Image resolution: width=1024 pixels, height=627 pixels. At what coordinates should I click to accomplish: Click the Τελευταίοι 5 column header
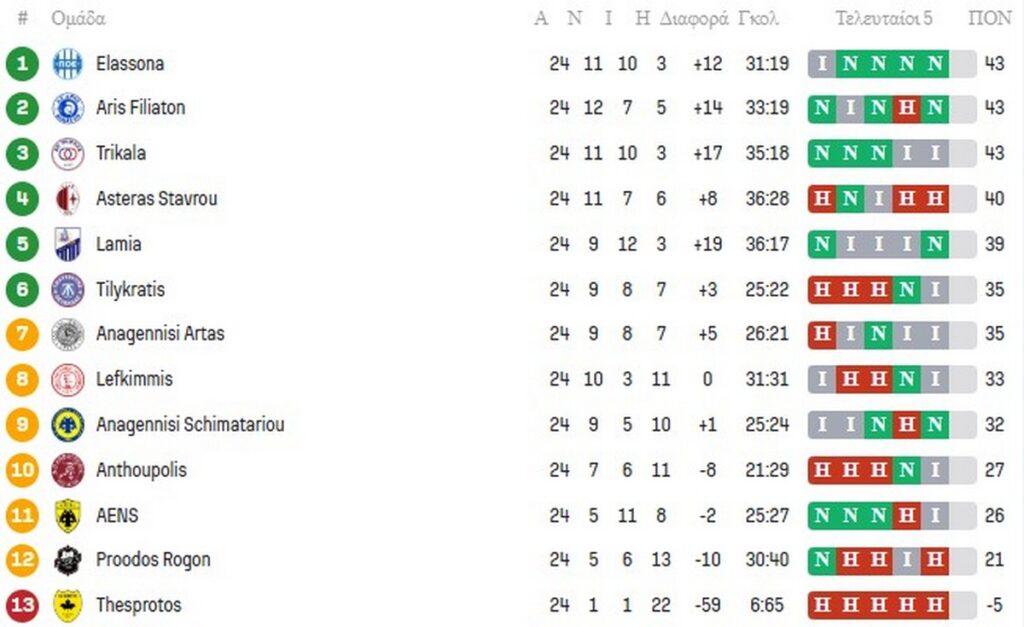(x=884, y=18)
